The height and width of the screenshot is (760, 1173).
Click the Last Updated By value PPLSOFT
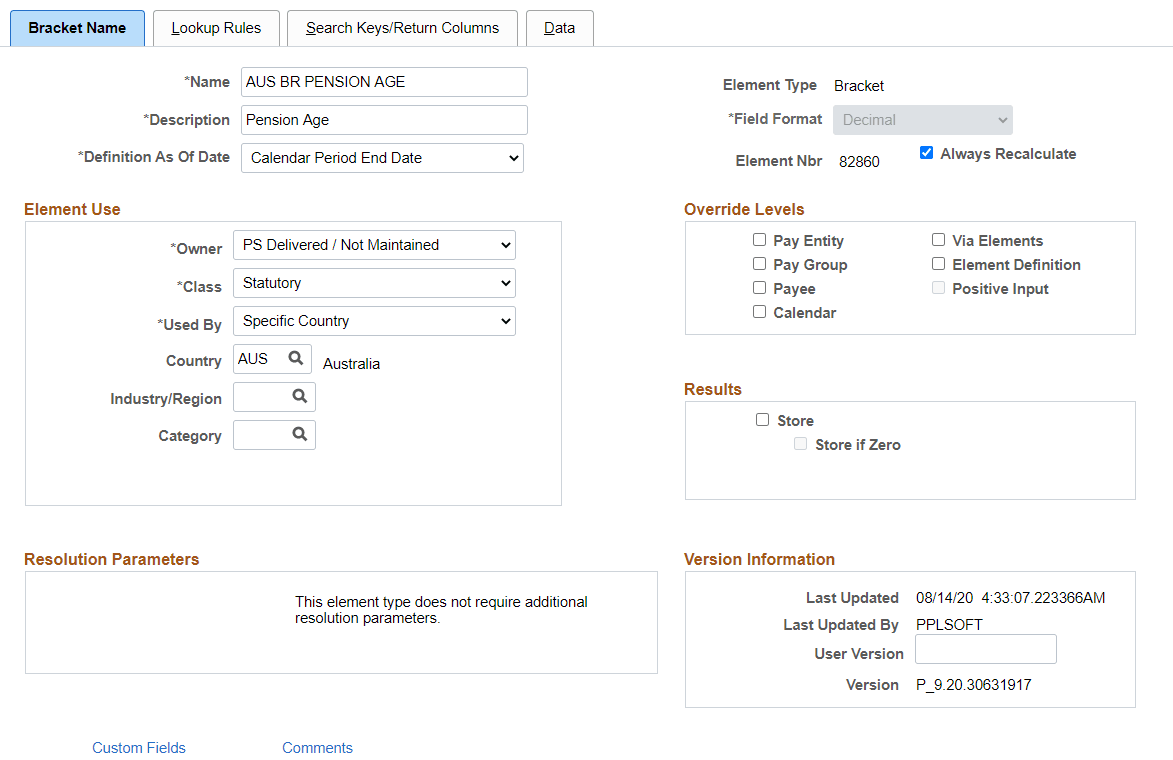tap(949, 625)
